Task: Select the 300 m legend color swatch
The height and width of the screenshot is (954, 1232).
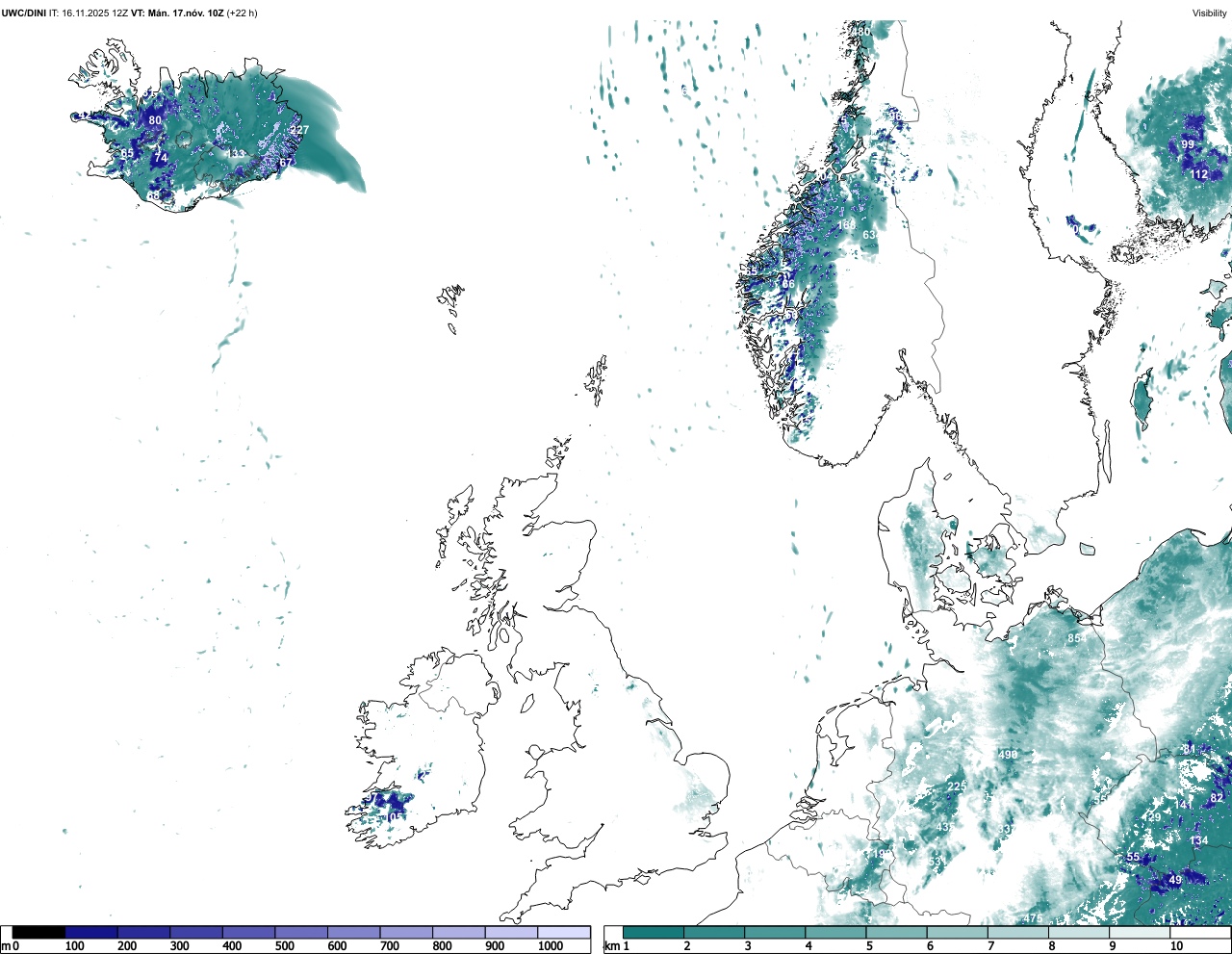Action: point(196,932)
